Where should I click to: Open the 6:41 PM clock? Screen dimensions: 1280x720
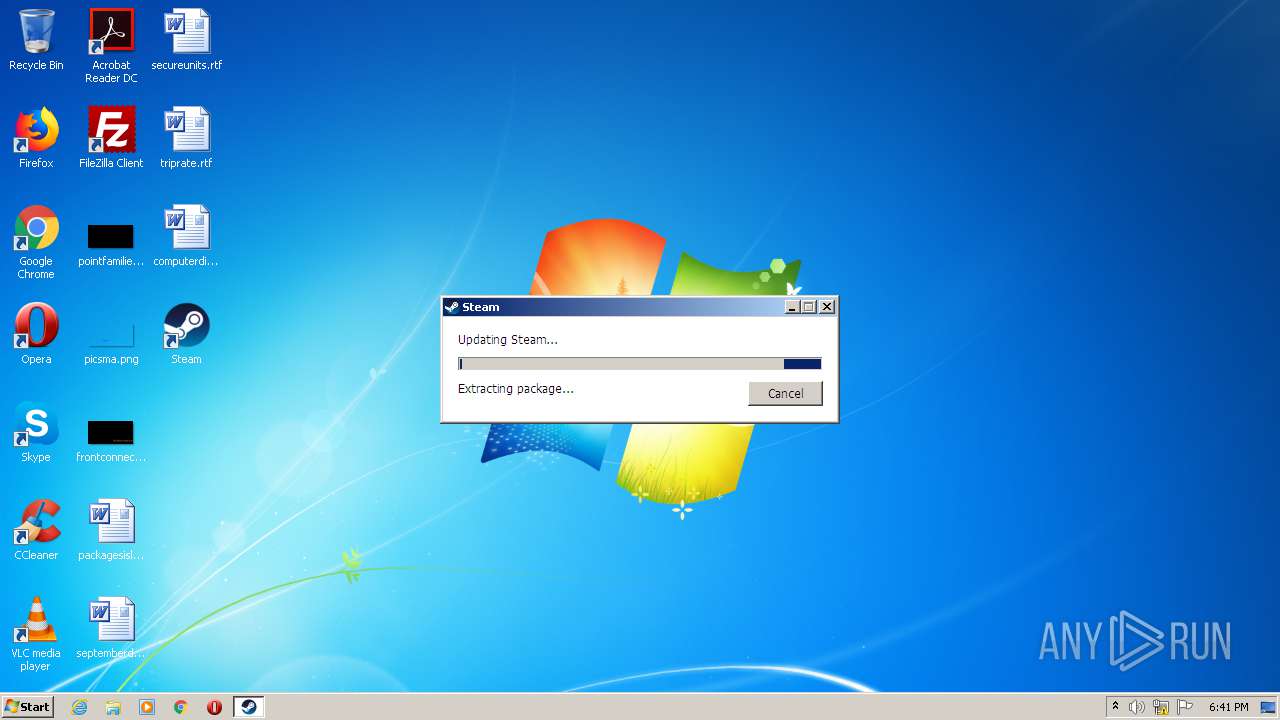tap(1228, 707)
